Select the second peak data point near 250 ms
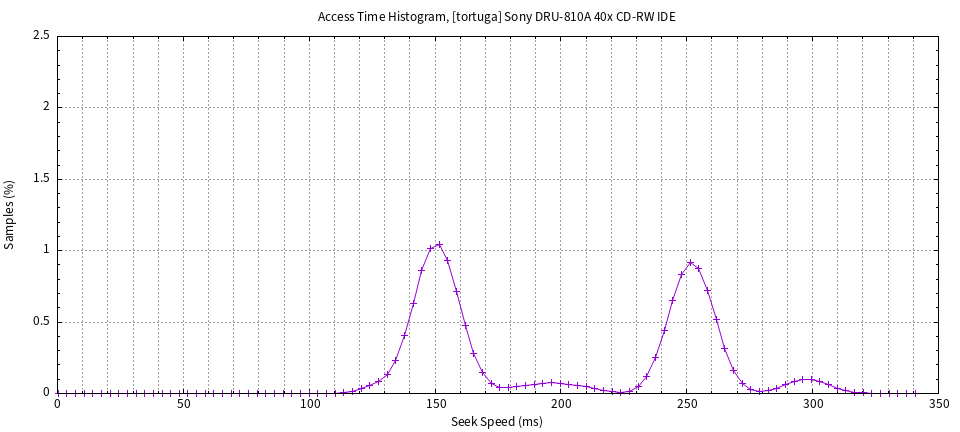 690,263
